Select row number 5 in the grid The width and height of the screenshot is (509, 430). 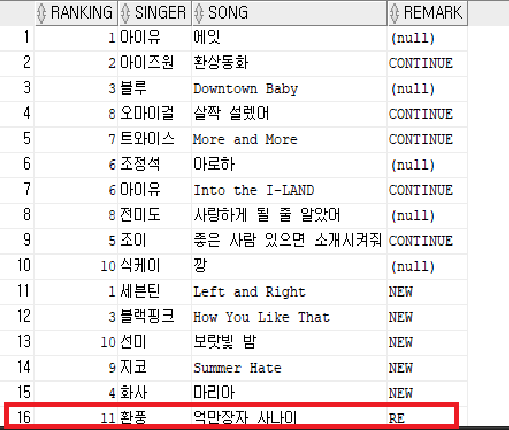(27, 138)
